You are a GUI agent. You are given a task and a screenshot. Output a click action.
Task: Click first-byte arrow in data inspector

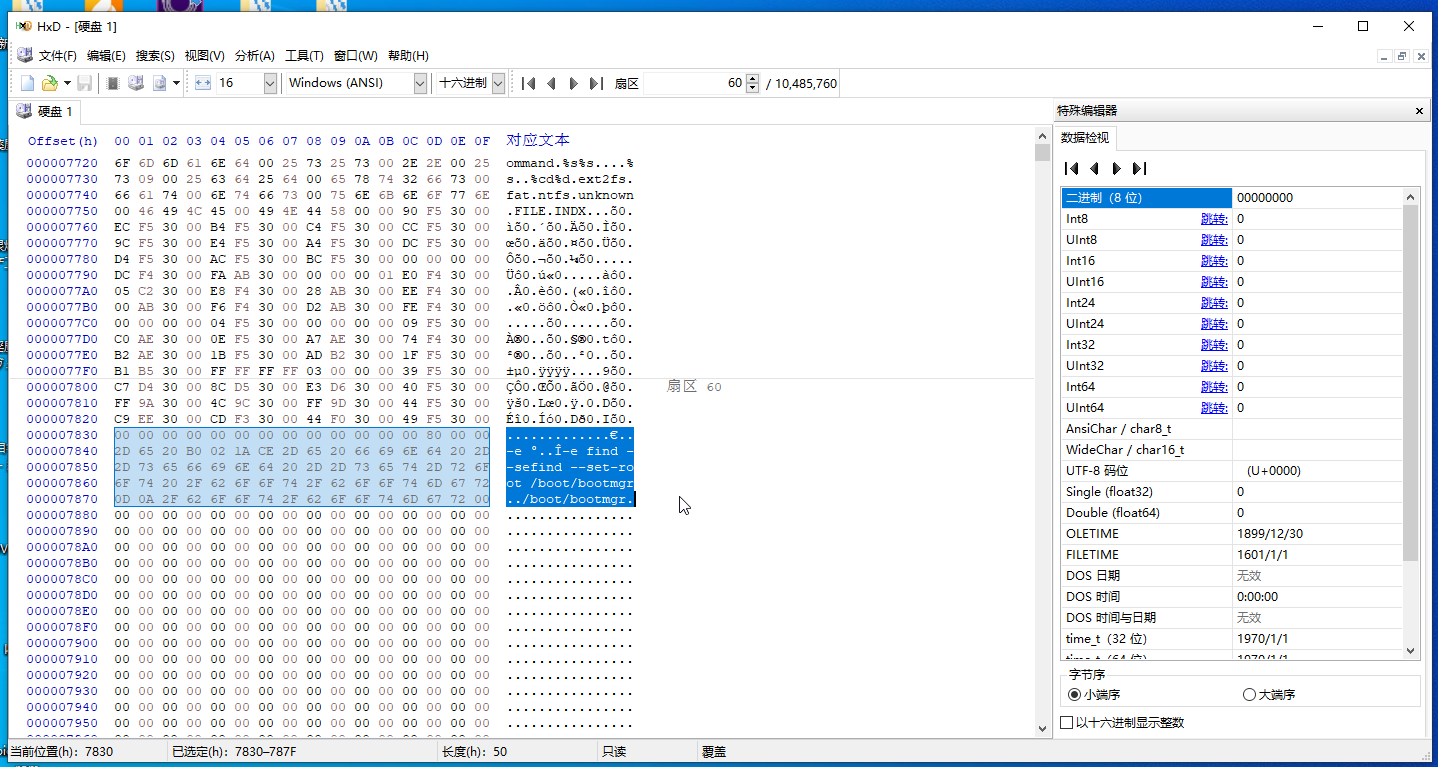tap(1071, 169)
